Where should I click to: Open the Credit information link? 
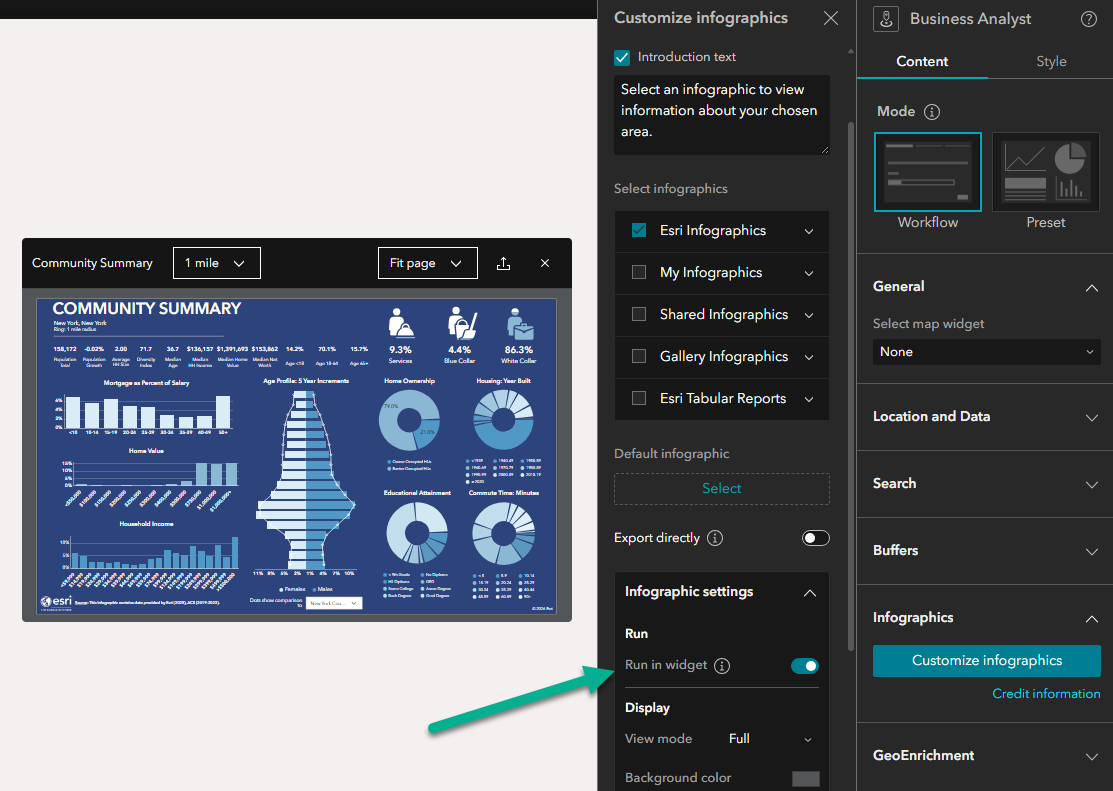click(x=1046, y=694)
